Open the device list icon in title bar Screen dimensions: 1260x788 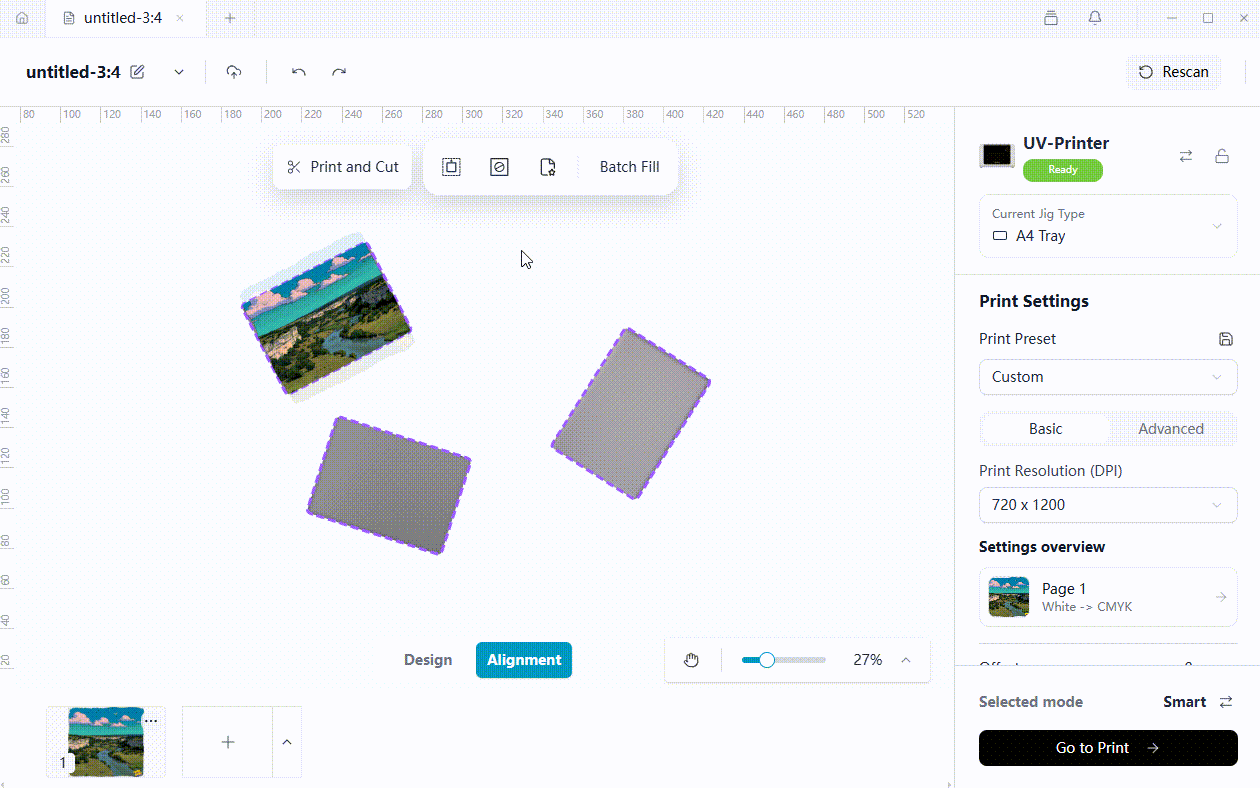click(x=1050, y=18)
